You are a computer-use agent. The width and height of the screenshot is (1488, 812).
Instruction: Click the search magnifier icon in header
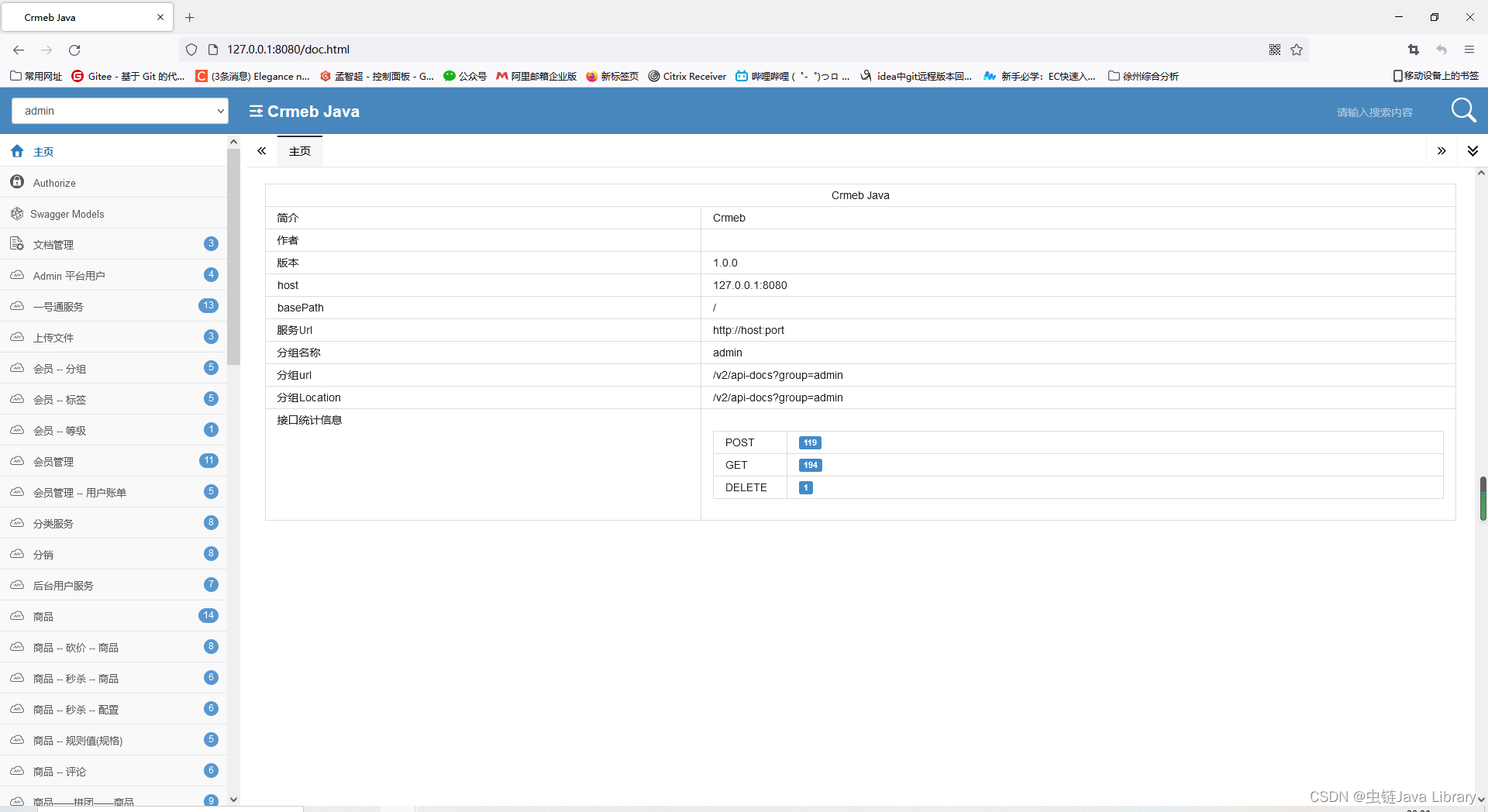[x=1463, y=111]
